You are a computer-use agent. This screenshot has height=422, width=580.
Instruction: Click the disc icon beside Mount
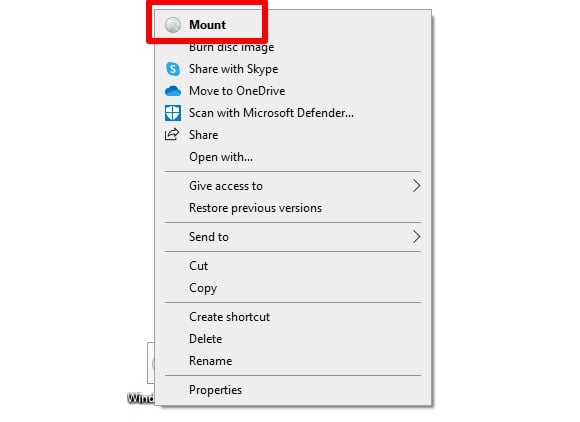point(173,25)
